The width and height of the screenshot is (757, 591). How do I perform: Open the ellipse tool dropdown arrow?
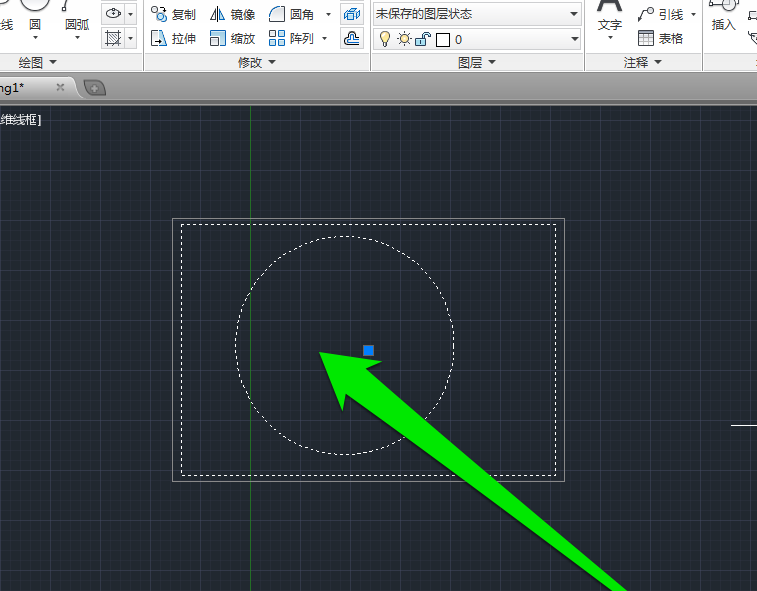click(130, 14)
